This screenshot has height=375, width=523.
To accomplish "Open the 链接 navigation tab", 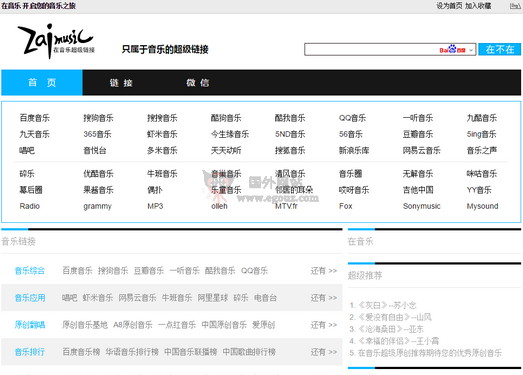I will click(x=121, y=83).
